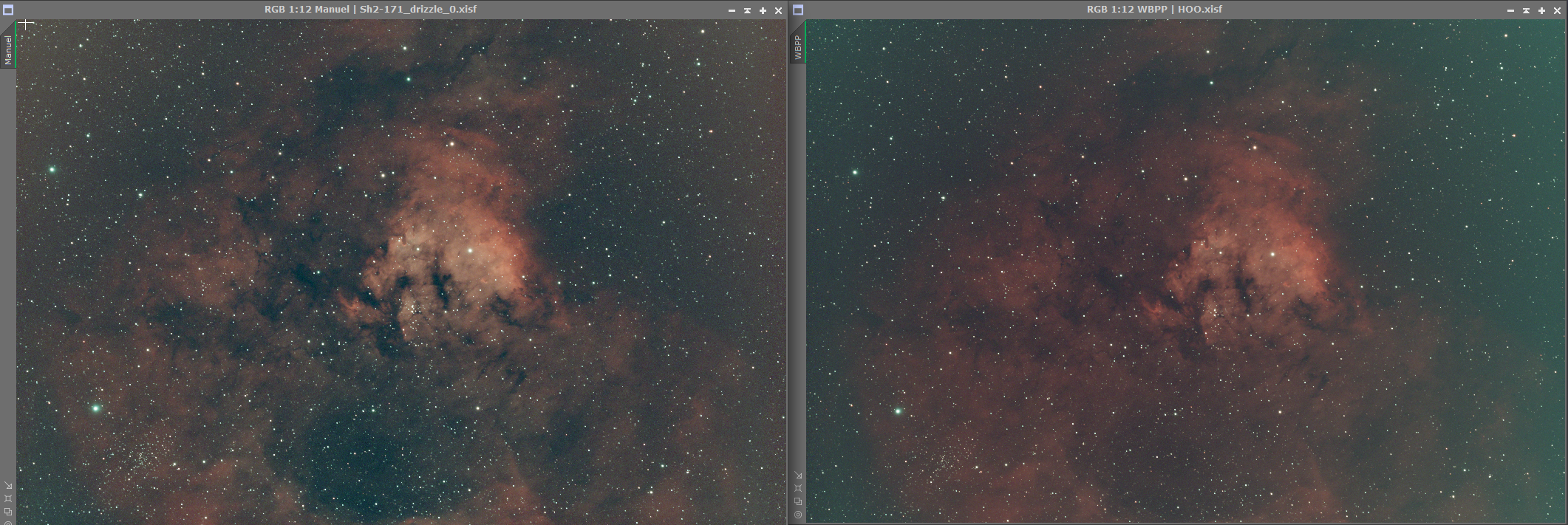
Task: Minimize the Manuel image window
Action: click(732, 10)
